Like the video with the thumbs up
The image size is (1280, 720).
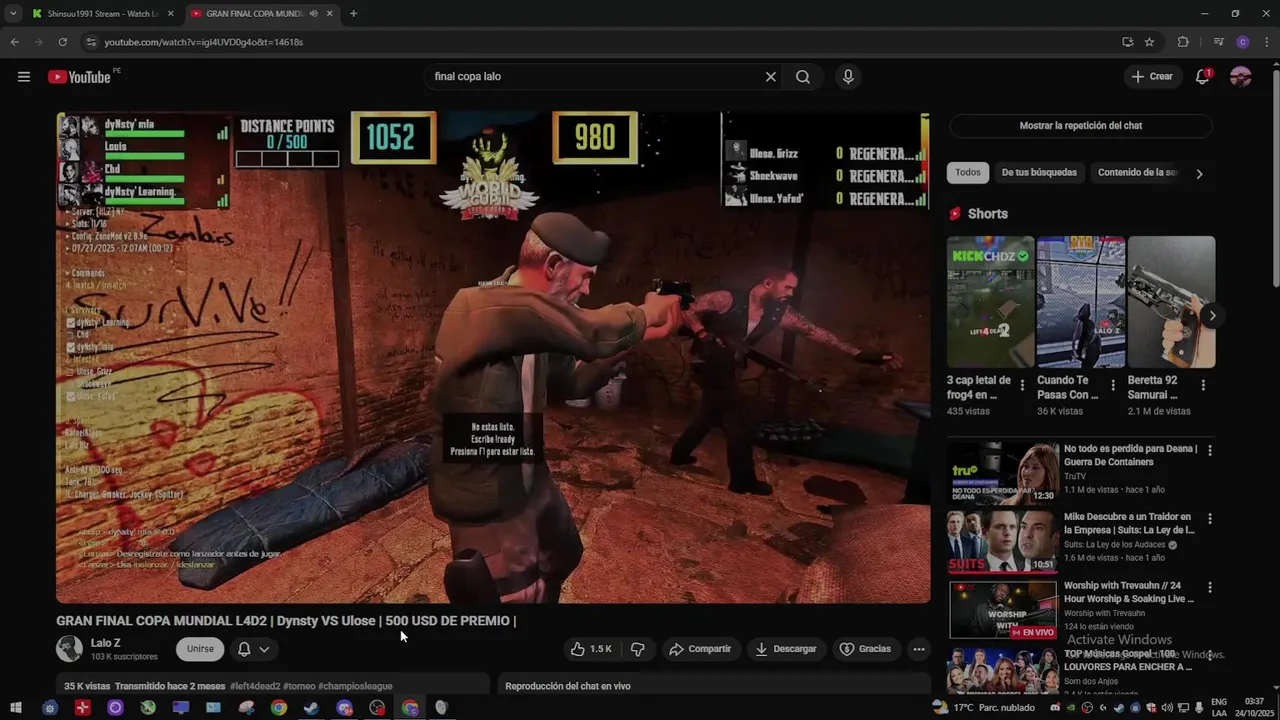coord(592,649)
